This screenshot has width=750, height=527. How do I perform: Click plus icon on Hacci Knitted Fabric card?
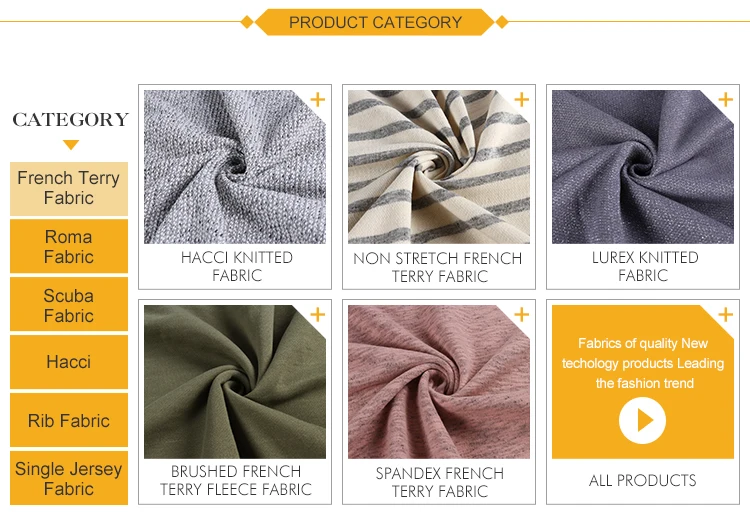tap(318, 99)
